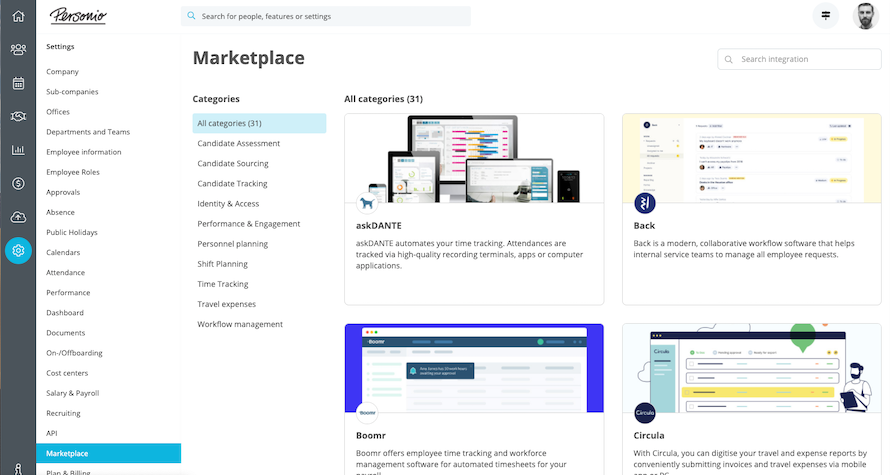Image resolution: width=890 pixels, height=475 pixels.
Task: Open Recruiting settings
Action: pos(63,413)
